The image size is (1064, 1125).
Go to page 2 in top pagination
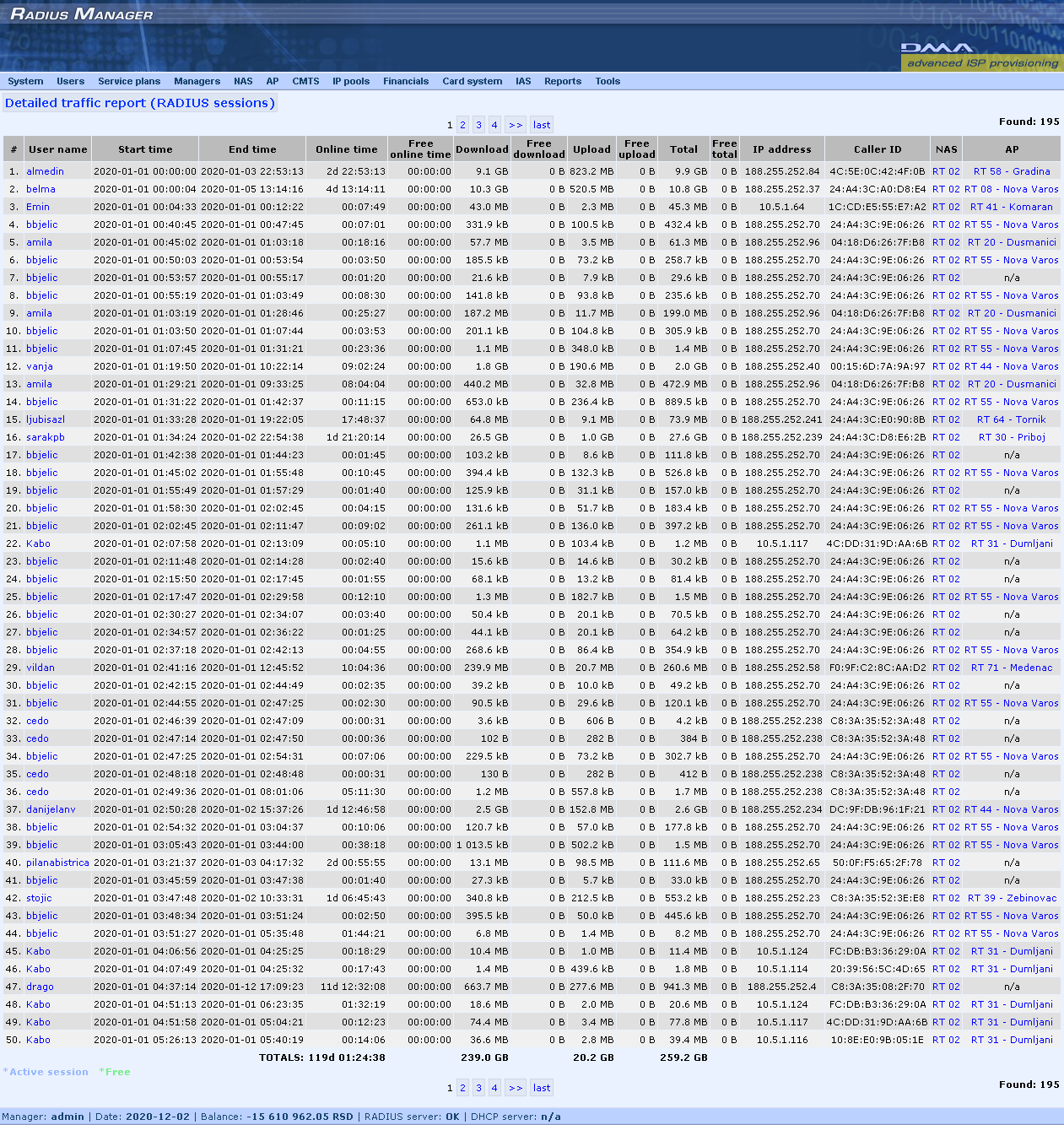click(x=462, y=124)
